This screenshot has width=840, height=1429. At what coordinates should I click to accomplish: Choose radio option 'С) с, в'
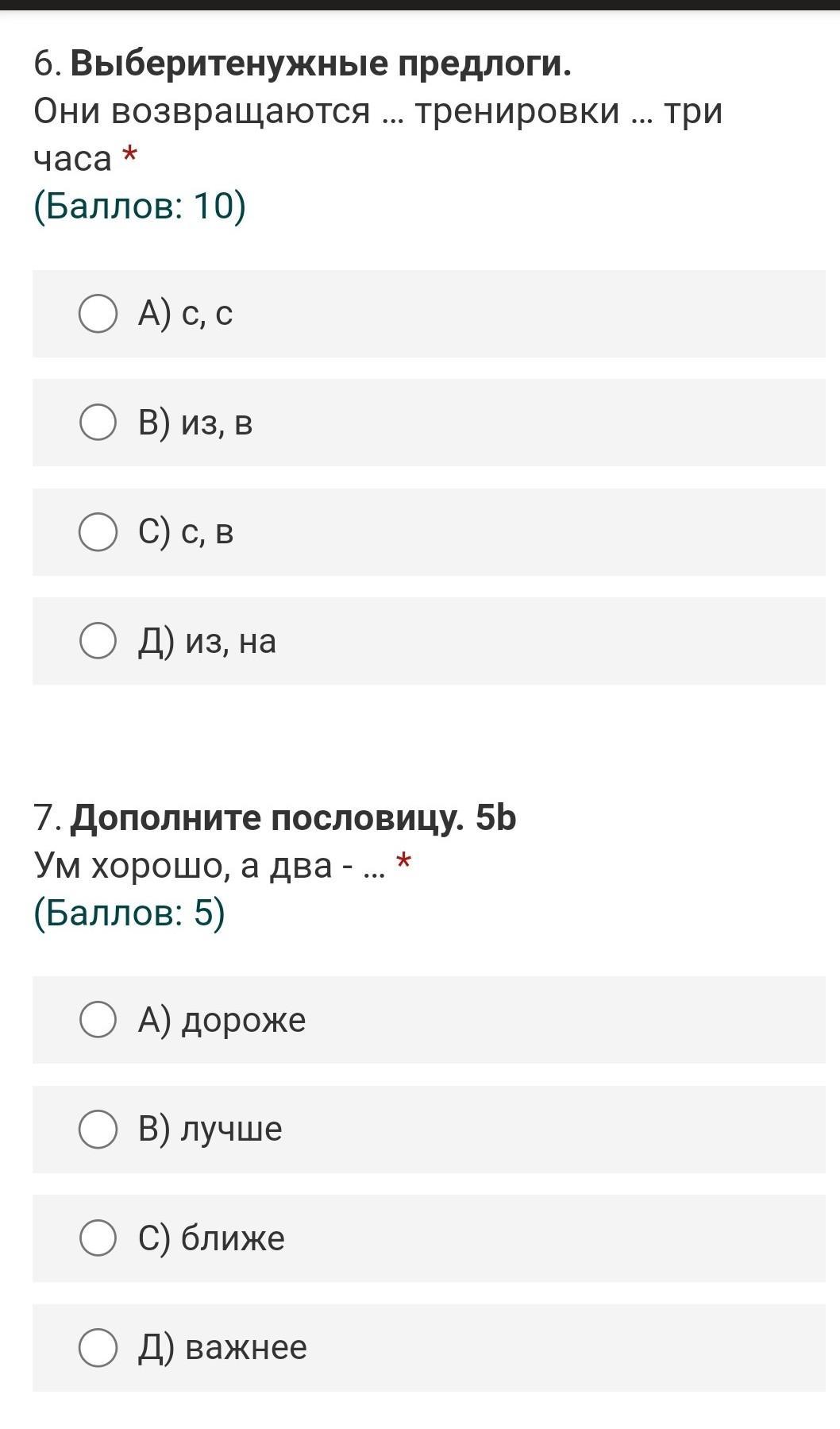tap(98, 531)
